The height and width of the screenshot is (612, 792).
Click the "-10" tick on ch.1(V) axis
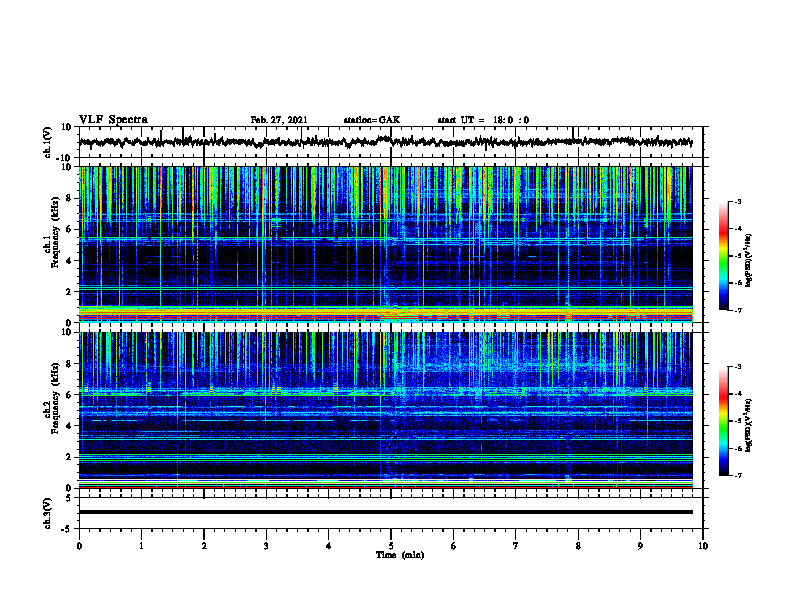[65, 158]
